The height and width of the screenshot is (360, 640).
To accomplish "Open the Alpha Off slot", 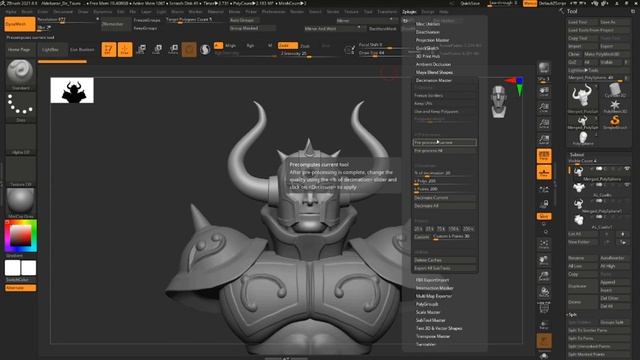I will pos(20,140).
